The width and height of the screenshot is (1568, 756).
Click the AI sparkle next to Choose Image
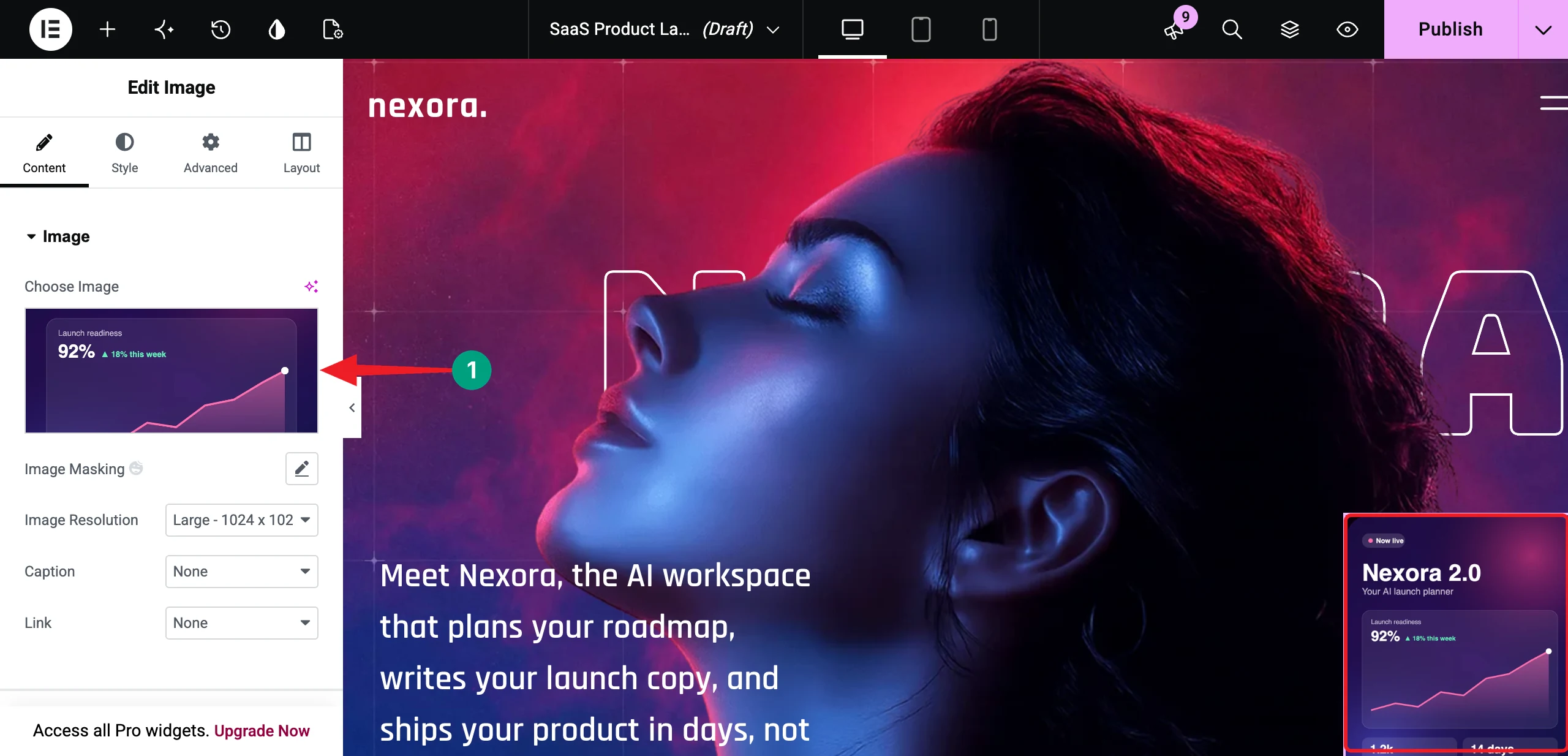(311, 286)
